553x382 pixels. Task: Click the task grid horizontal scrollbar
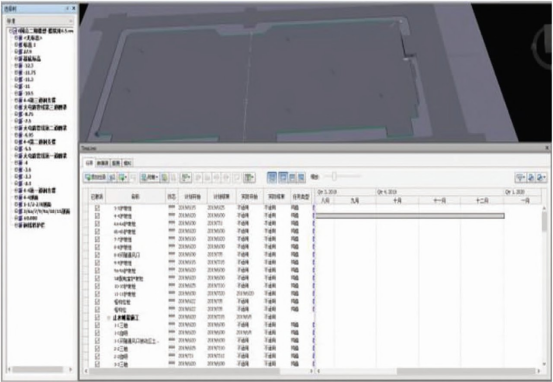184,371
